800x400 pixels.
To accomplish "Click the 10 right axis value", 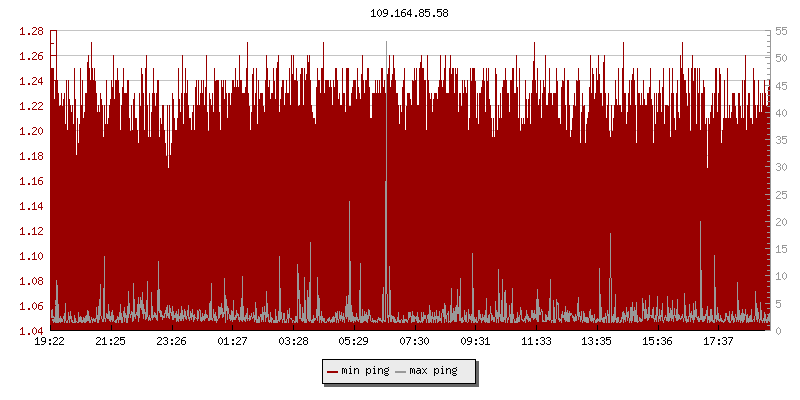I will tap(781, 276).
